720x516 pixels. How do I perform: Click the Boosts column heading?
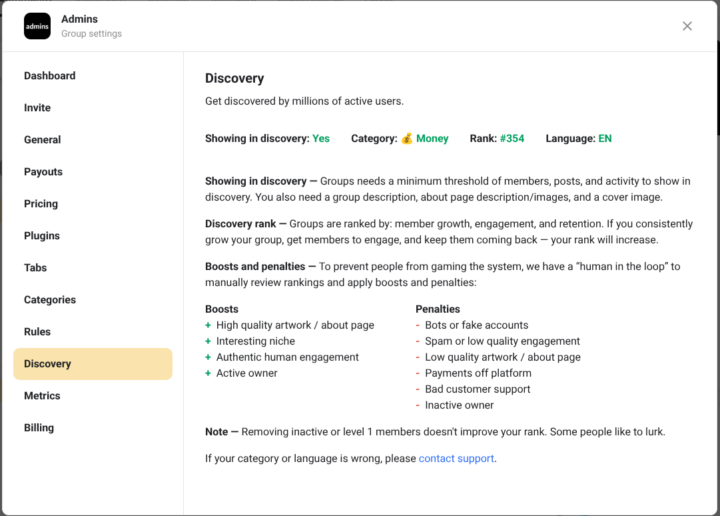222,309
